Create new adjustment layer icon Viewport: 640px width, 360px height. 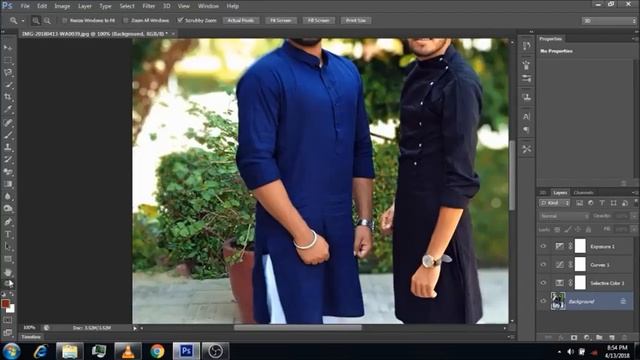pos(587,337)
